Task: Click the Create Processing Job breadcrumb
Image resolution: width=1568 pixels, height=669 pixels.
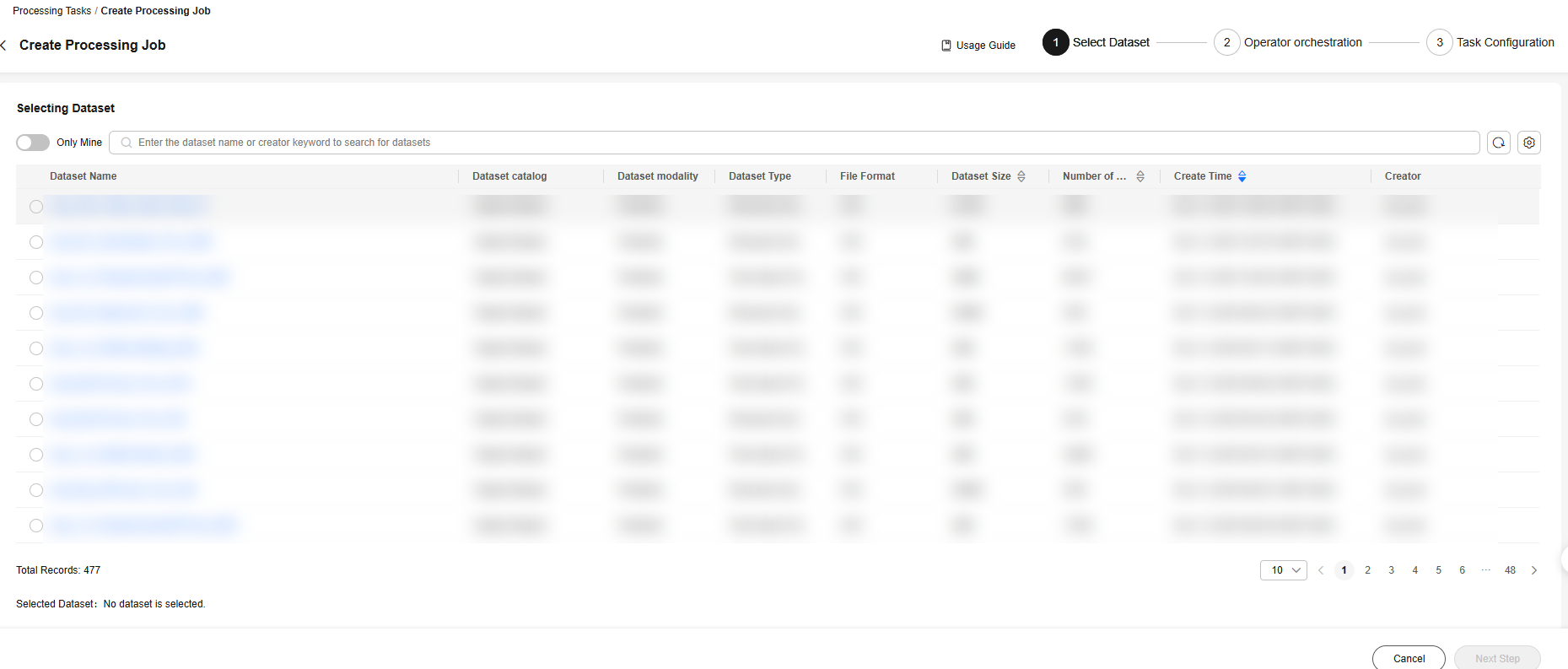Action: (x=155, y=11)
